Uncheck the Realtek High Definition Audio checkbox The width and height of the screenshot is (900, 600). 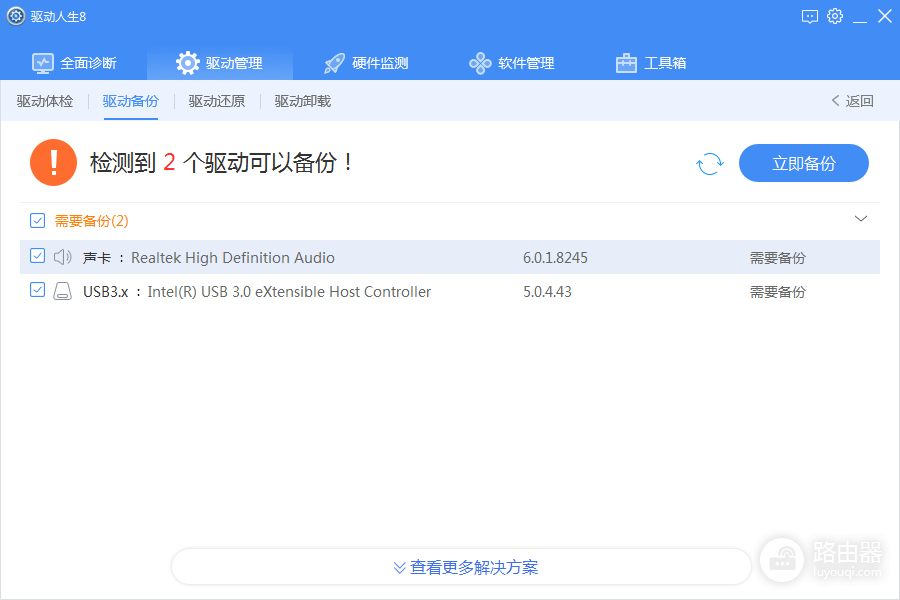[x=37, y=256]
